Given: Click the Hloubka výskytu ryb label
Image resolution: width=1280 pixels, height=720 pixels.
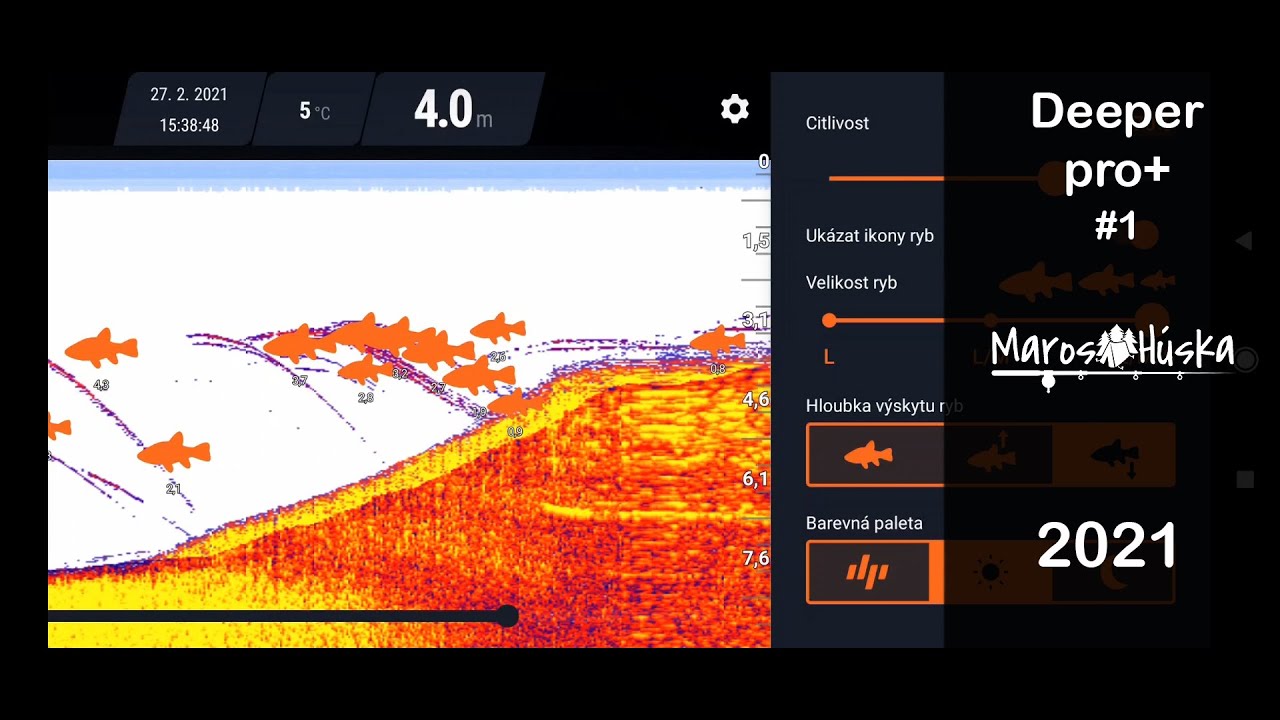Looking at the screenshot, I should click(x=884, y=406).
